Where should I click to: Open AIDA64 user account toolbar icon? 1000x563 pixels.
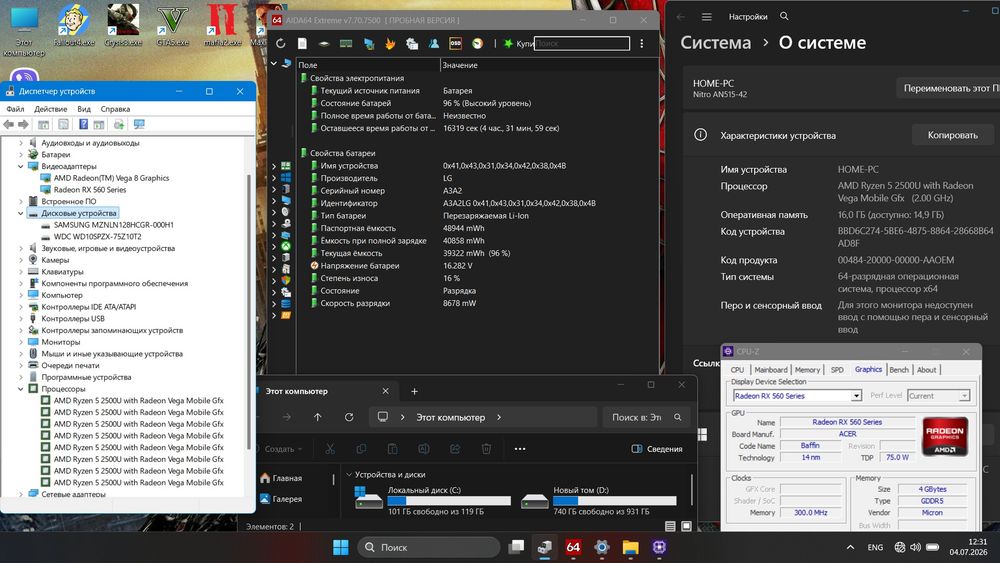coord(434,43)
